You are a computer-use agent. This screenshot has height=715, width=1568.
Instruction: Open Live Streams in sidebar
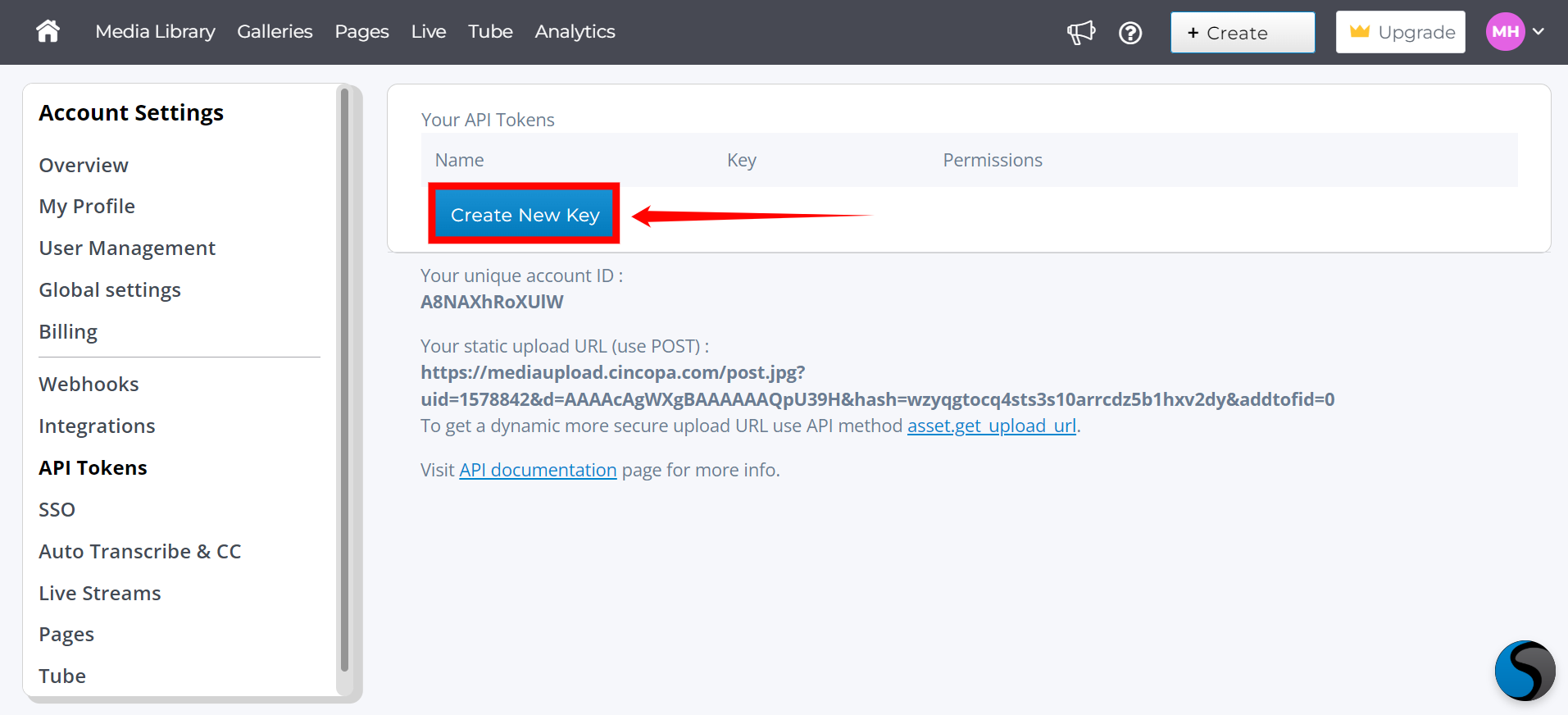click(x=100, y=594)
